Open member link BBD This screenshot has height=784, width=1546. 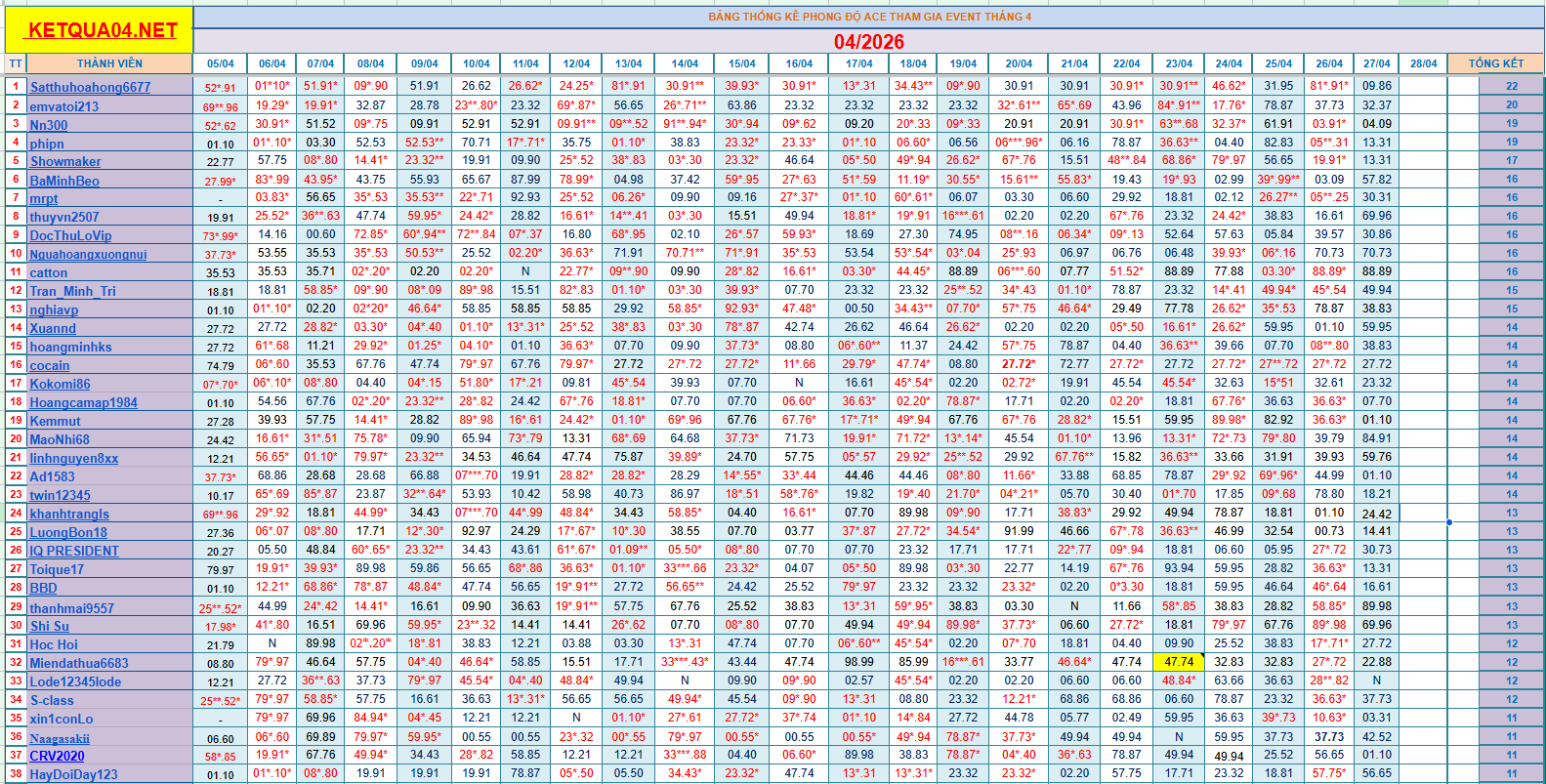(43, 588)
